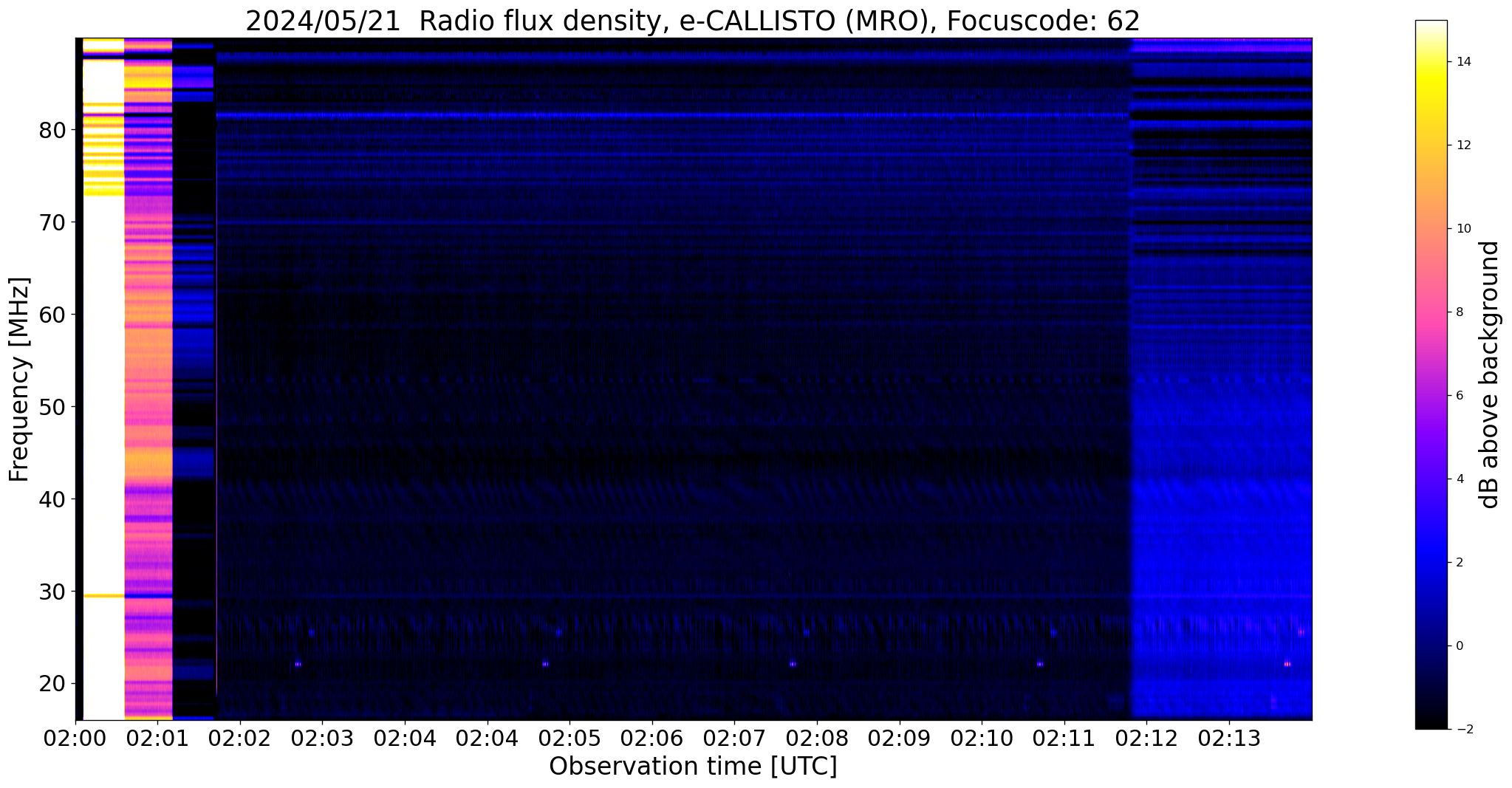Image resolution: width=1512 pixels, height=788 pixels.
Task: Click the 02:07 time axis tick label
Action: point(734,738)
